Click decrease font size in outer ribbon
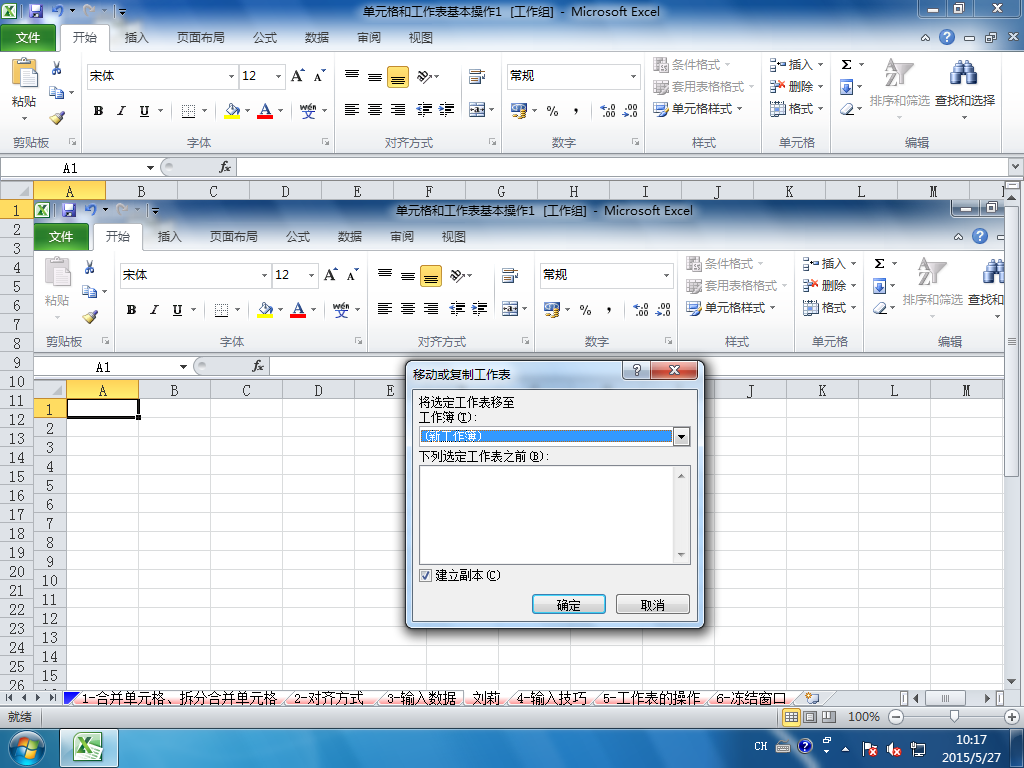This screenshot has width=1024, height=768. (319, 76)
